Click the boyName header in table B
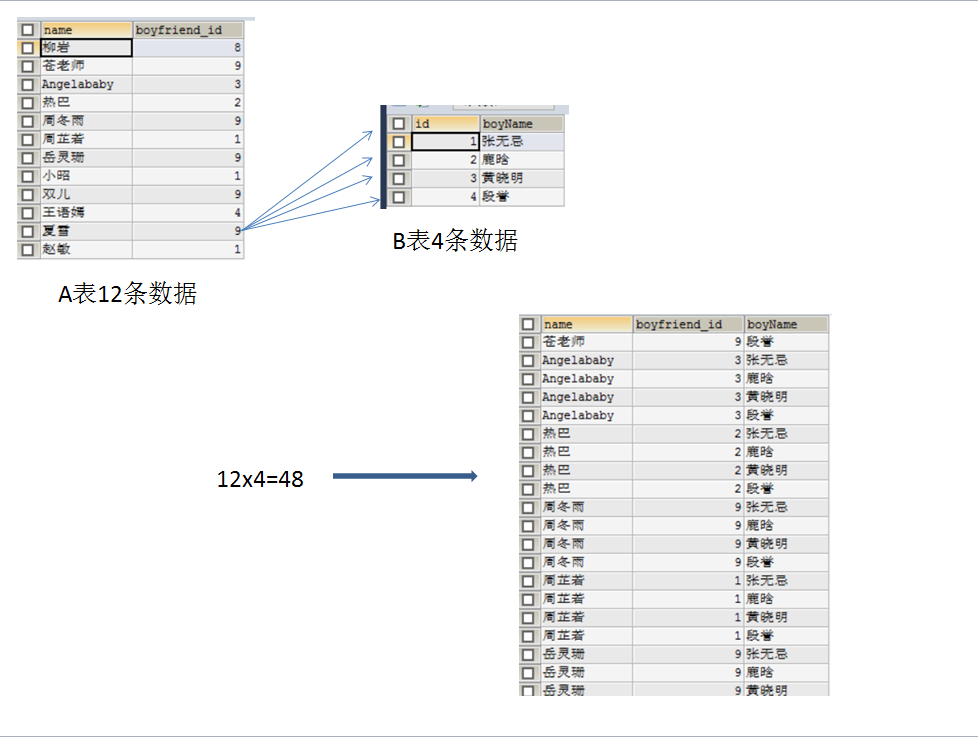Screen dimensions: 978x737 (522, 123)
